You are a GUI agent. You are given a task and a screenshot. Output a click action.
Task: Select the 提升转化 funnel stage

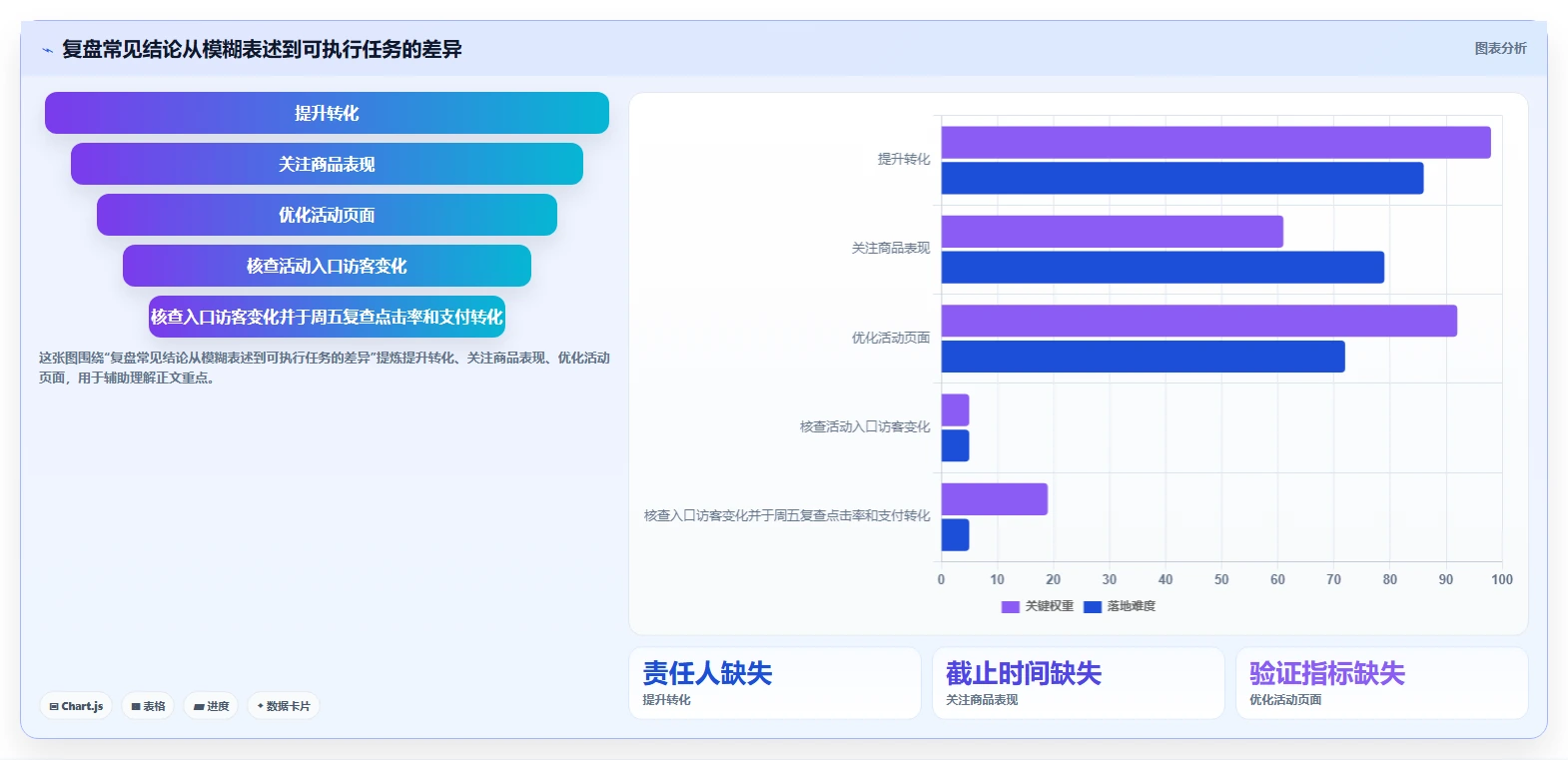click(x=327, y=113)
